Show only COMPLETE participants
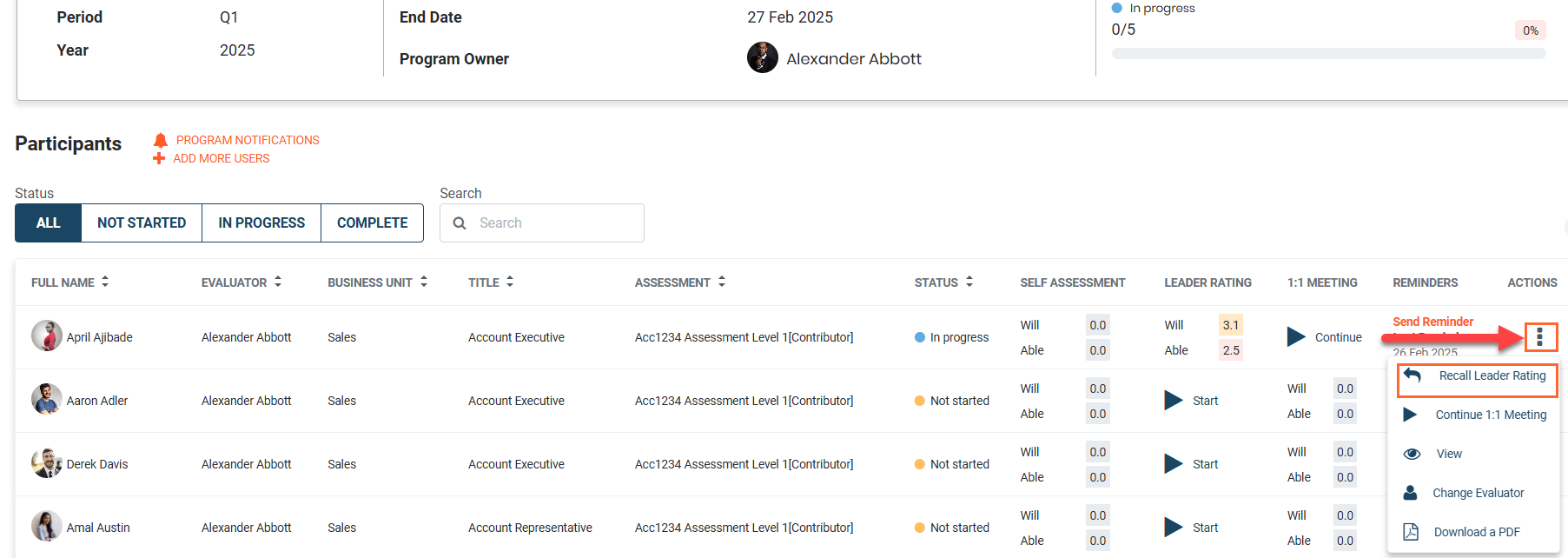 (372, 223)
